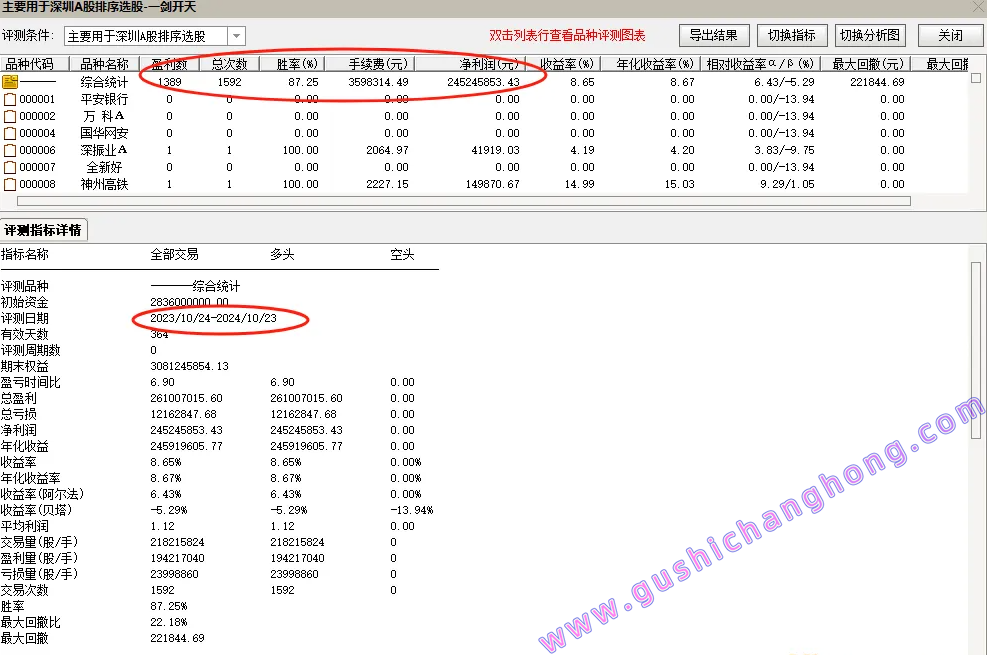Viewport: 987px width, 655px height.
Task: Click the 多头 column heading
Action: tap(282, 254)
